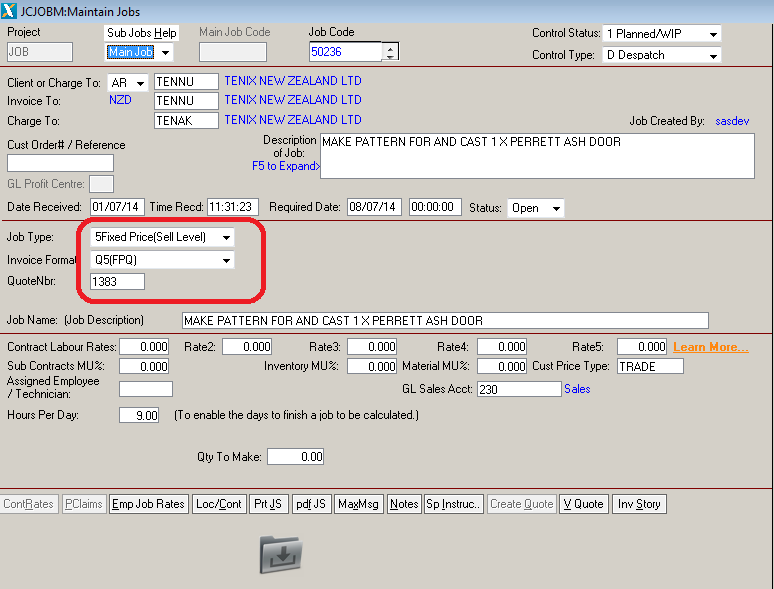Click the GL Profit Centre field
Screen dimensions: 774x589
click(101, 184)
